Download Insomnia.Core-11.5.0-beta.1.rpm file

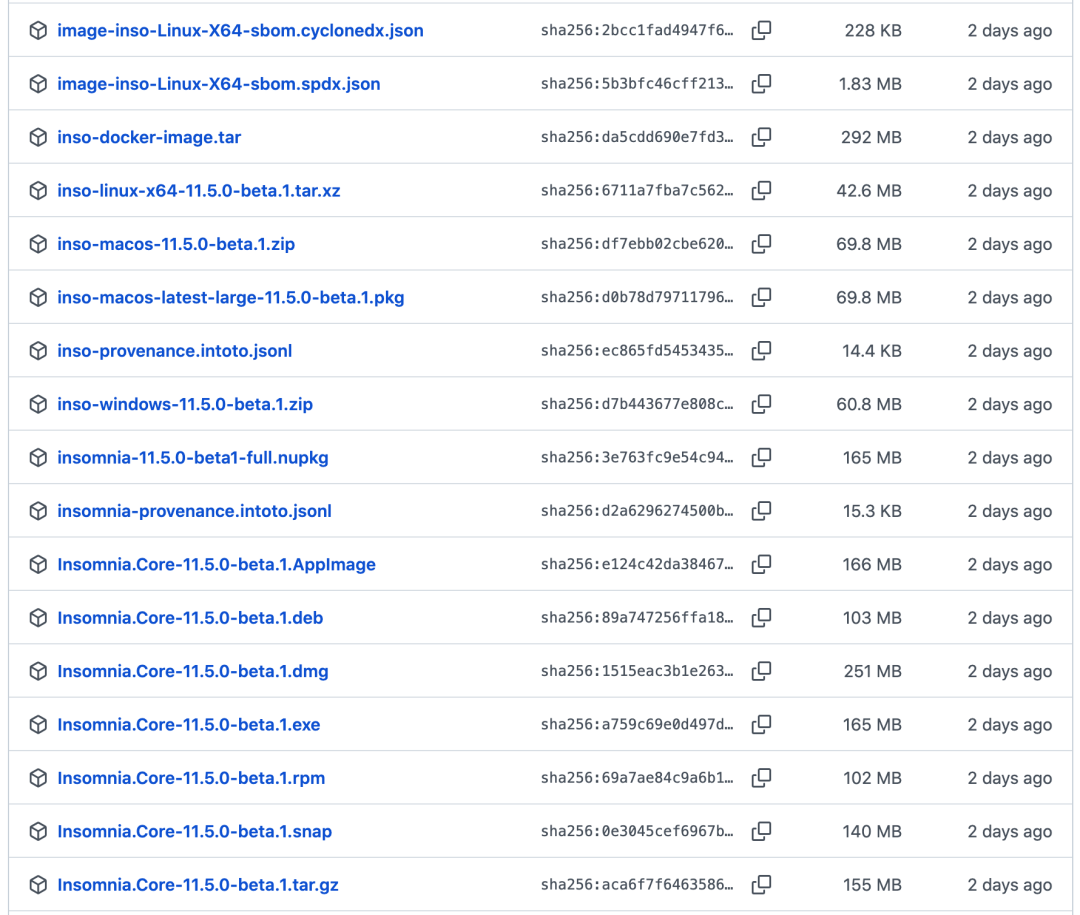click(191, 778)
